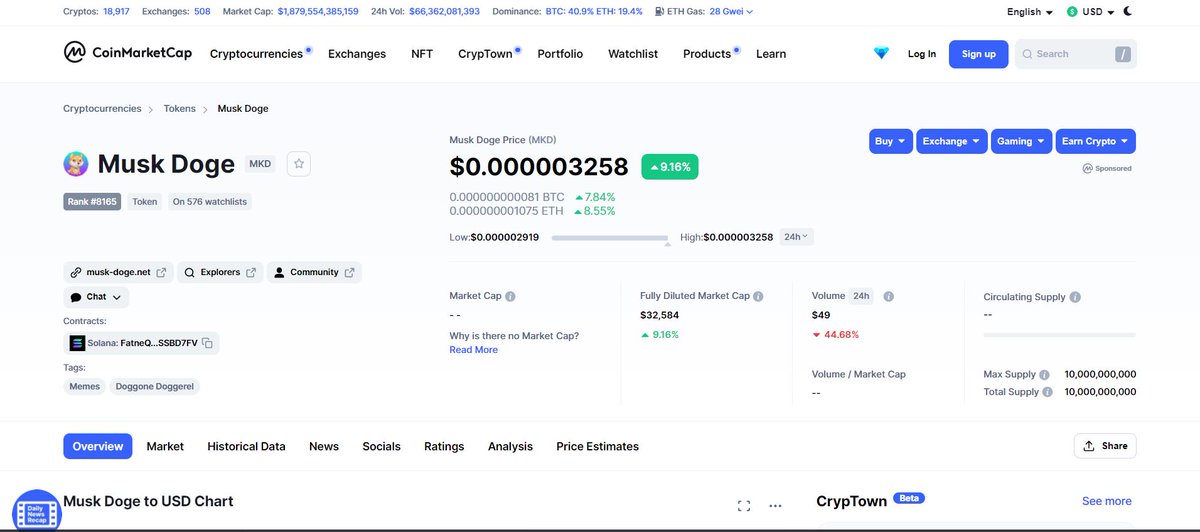Go to Portfolio
The height and width of the screenshot is (532, 1200).
click(x=560, y=54)
